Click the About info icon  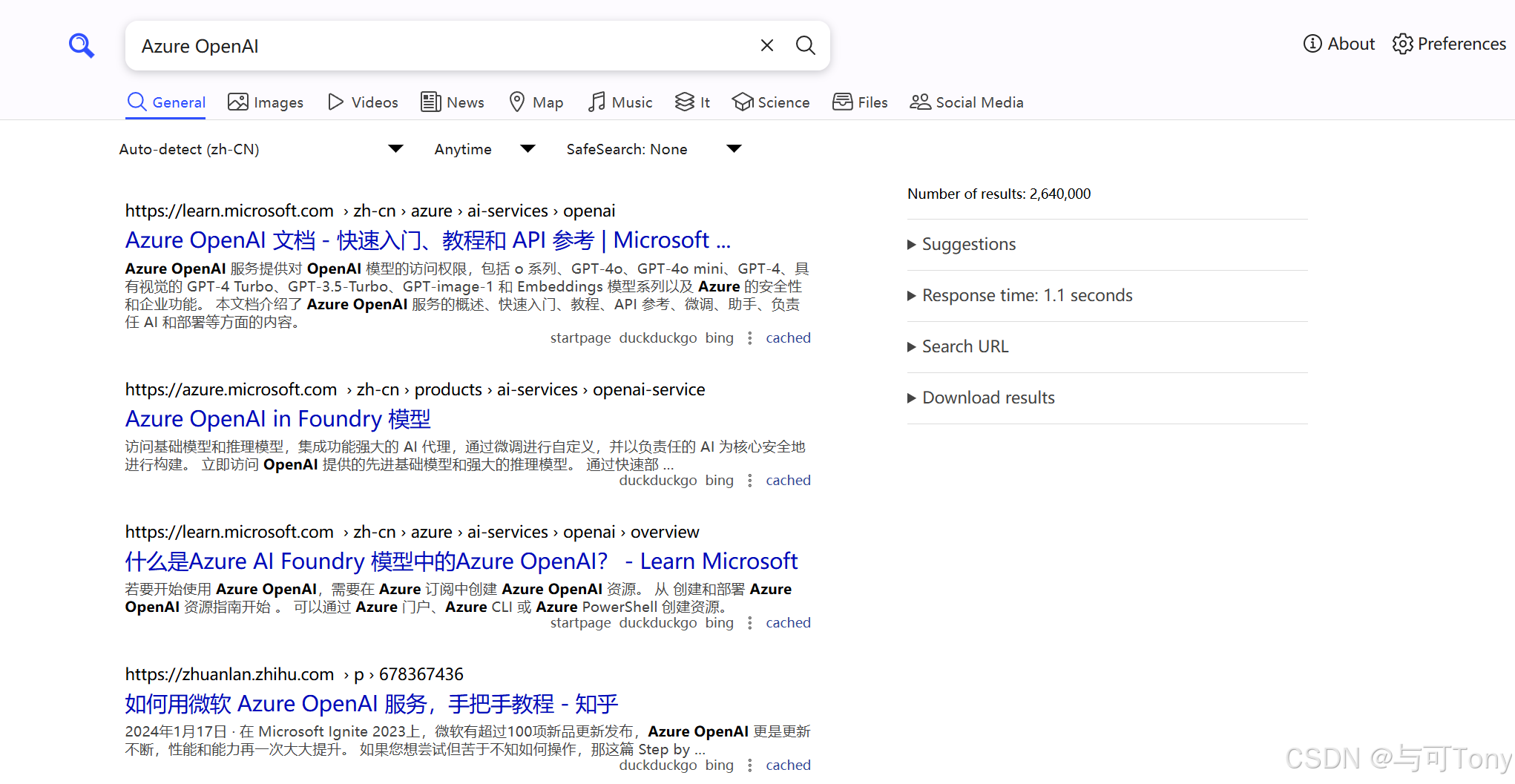(x=1312, y=44)
